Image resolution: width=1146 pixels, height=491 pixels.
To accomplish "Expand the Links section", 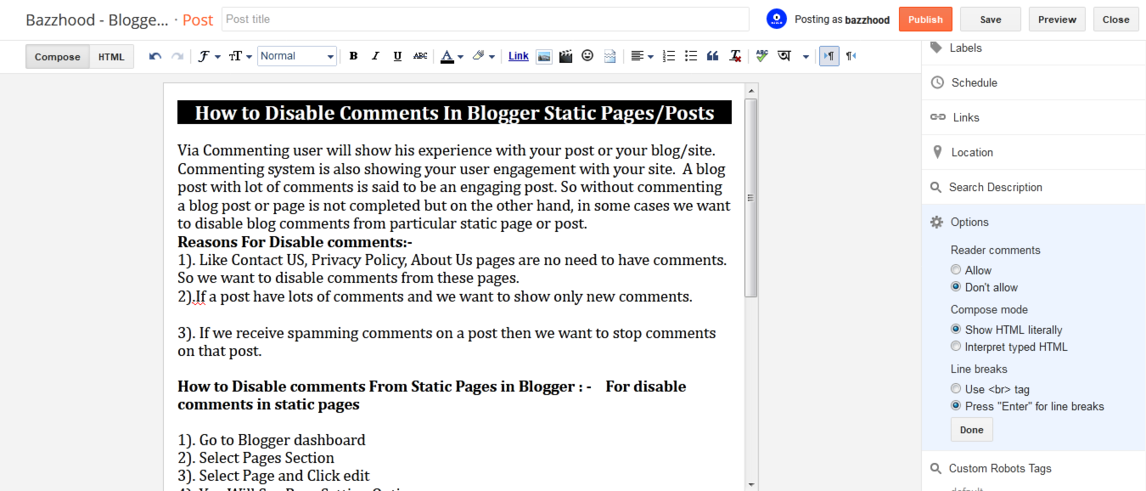I will coord(1033,118).
